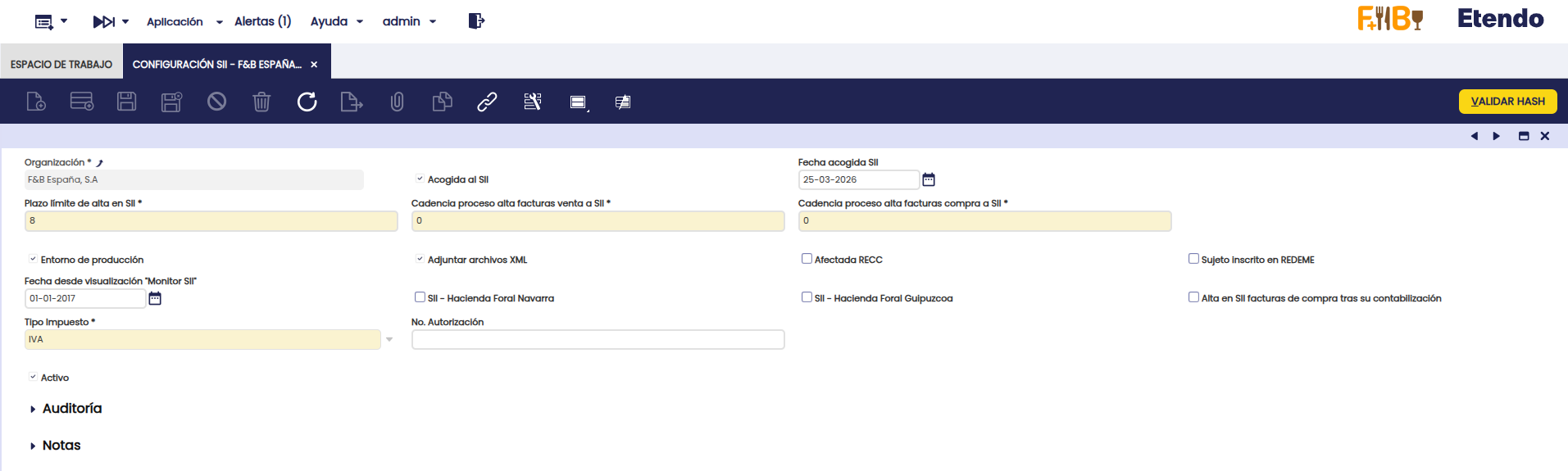1568x471 pixels.
Task: Click the Validar Hash button
Action: (x=1507, y=102)
